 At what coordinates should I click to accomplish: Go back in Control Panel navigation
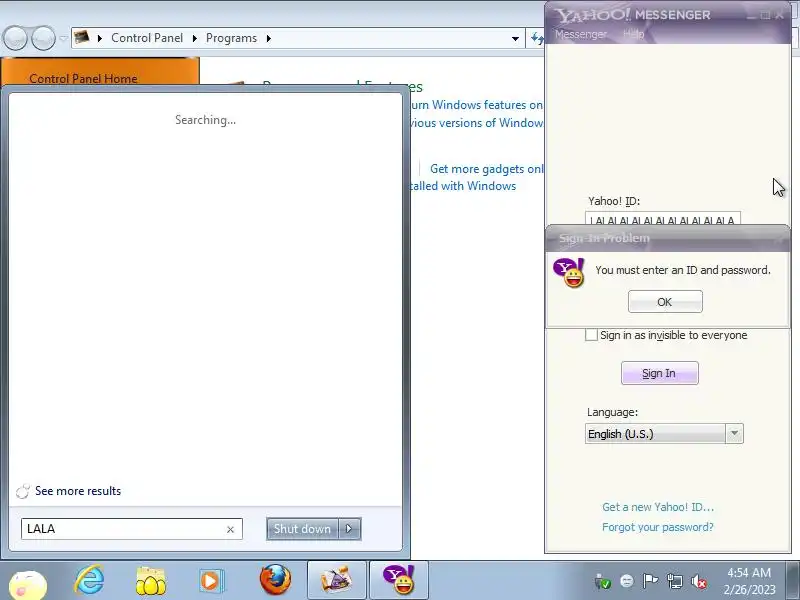15,38
